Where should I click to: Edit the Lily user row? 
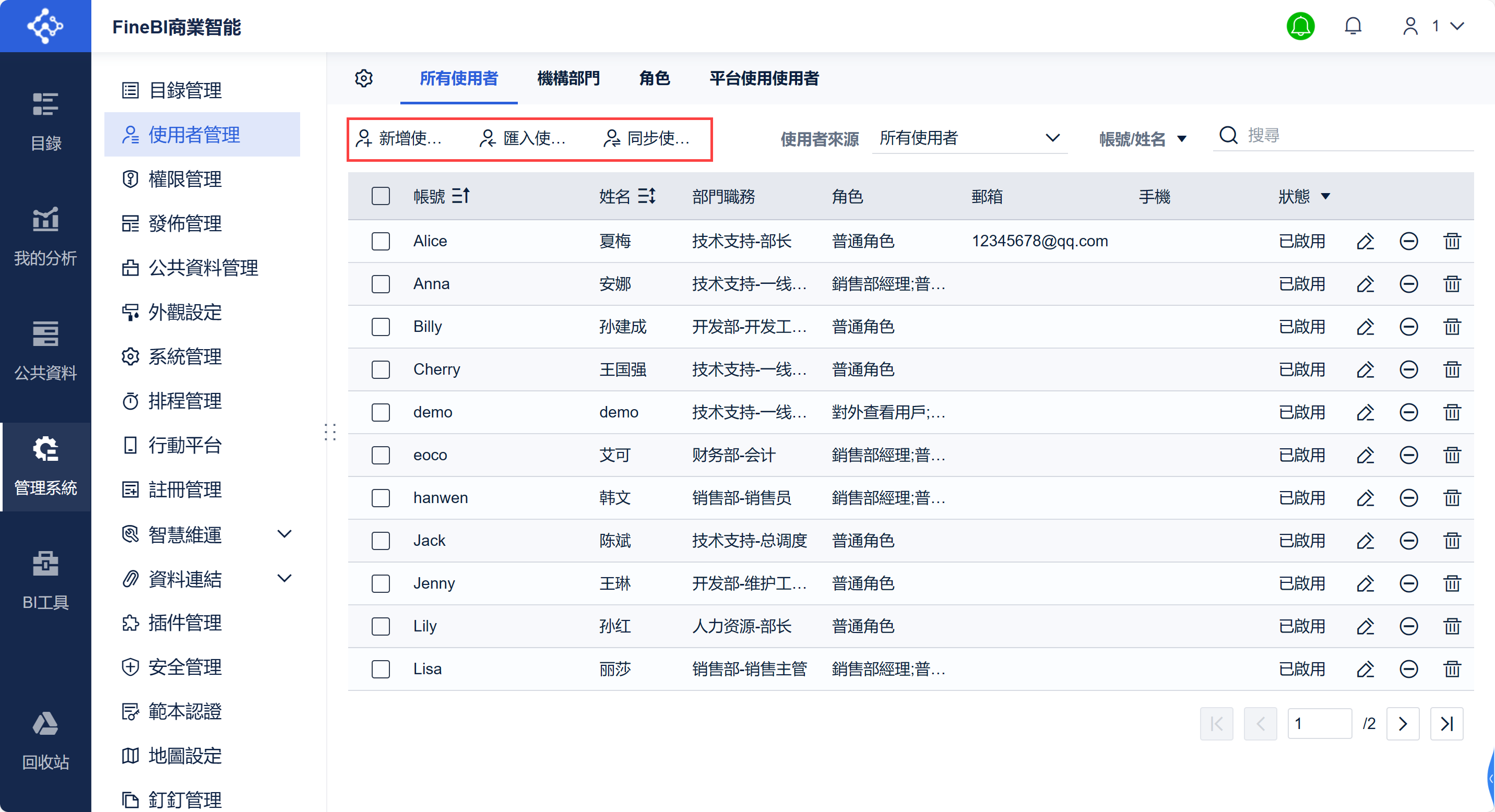click(x=1365, y=626)
